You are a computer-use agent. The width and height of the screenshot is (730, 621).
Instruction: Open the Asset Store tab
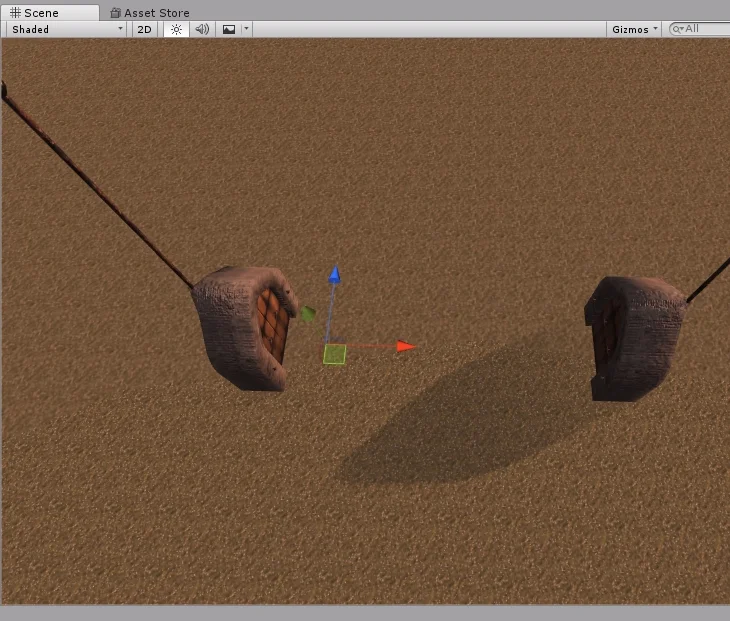[150, 13]
